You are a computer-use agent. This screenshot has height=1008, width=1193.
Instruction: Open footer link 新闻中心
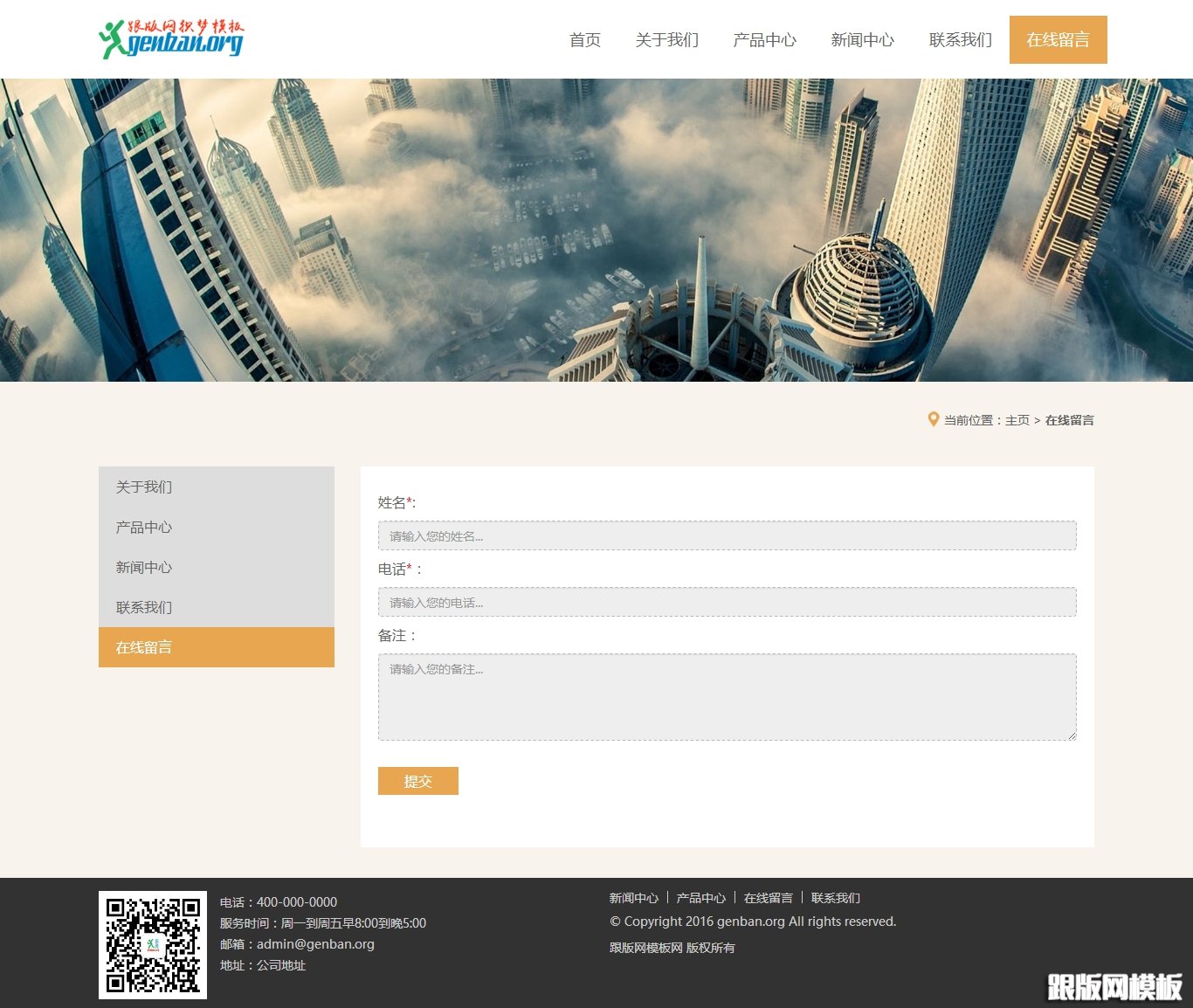(x=634, y=898)
